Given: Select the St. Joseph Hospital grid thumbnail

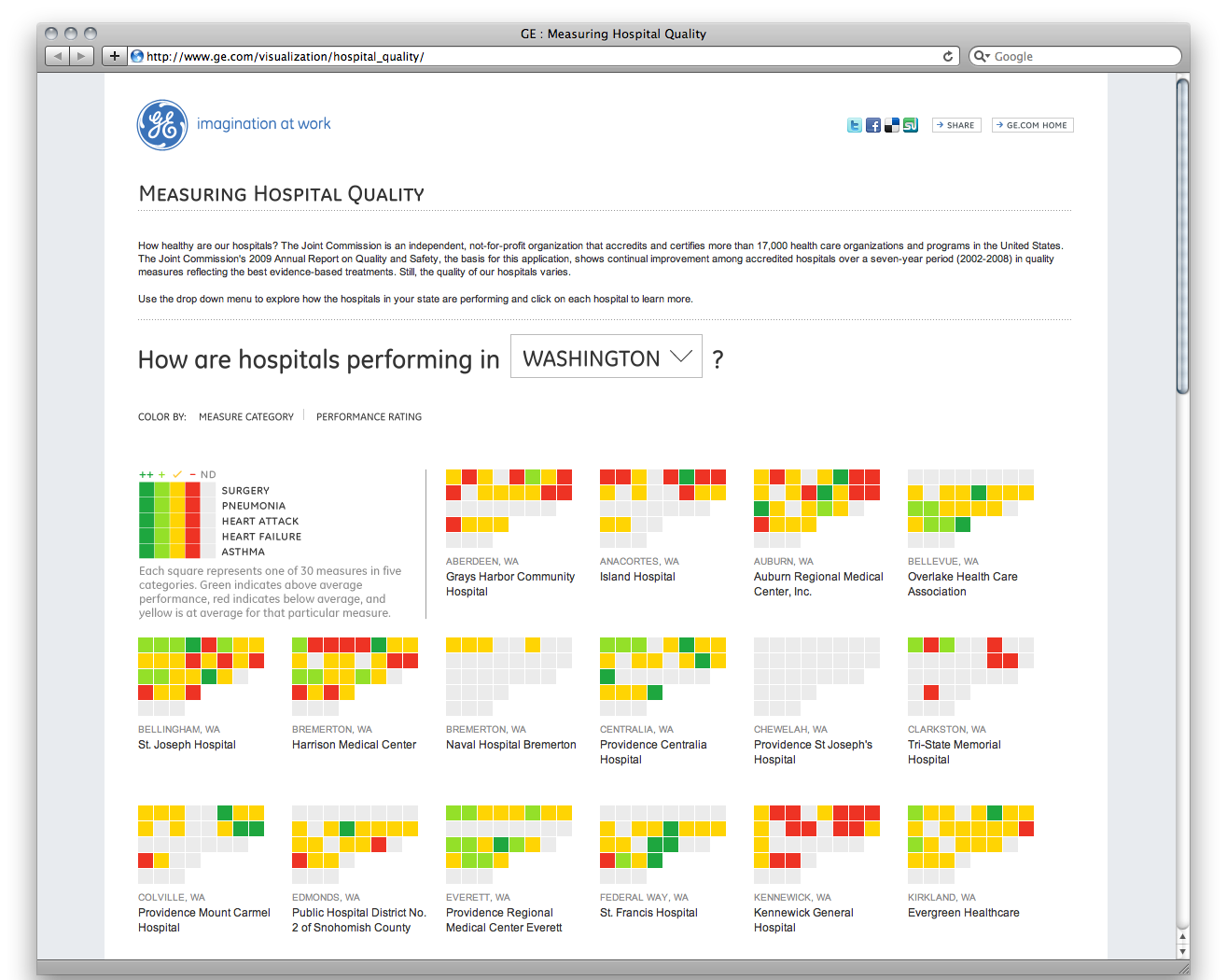Looking at the screenshot, I should point(201,676).
